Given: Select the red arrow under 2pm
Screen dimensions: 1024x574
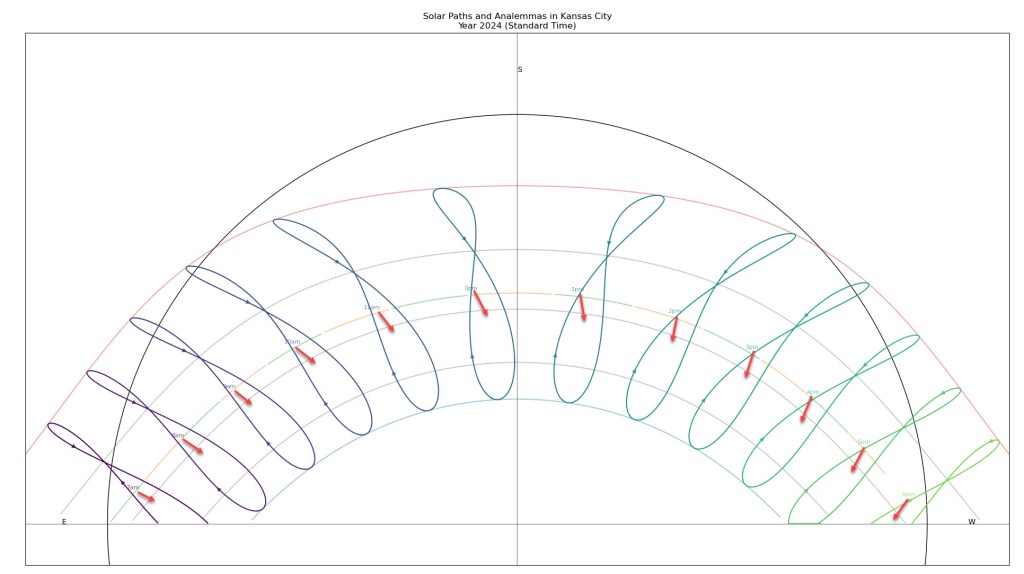Looking at the screenshot, I should click(675, 329).
